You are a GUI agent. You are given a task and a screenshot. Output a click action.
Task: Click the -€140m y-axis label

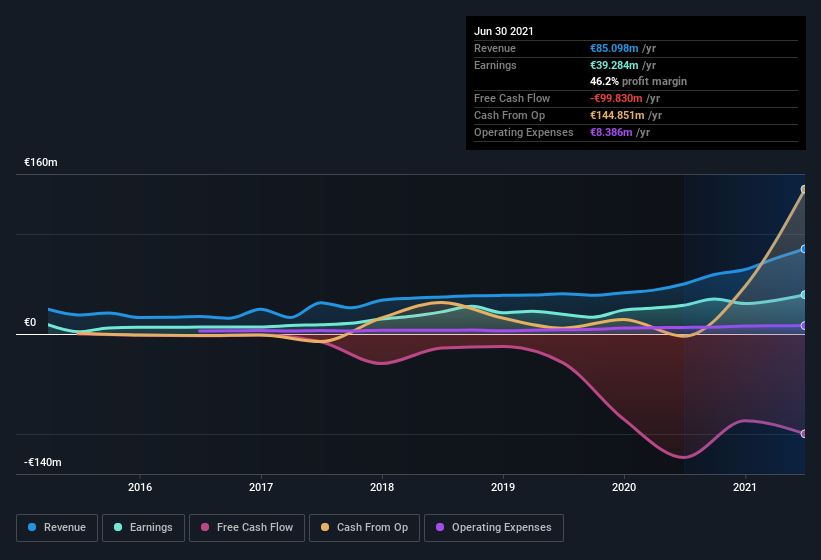[x=42, y=462]
